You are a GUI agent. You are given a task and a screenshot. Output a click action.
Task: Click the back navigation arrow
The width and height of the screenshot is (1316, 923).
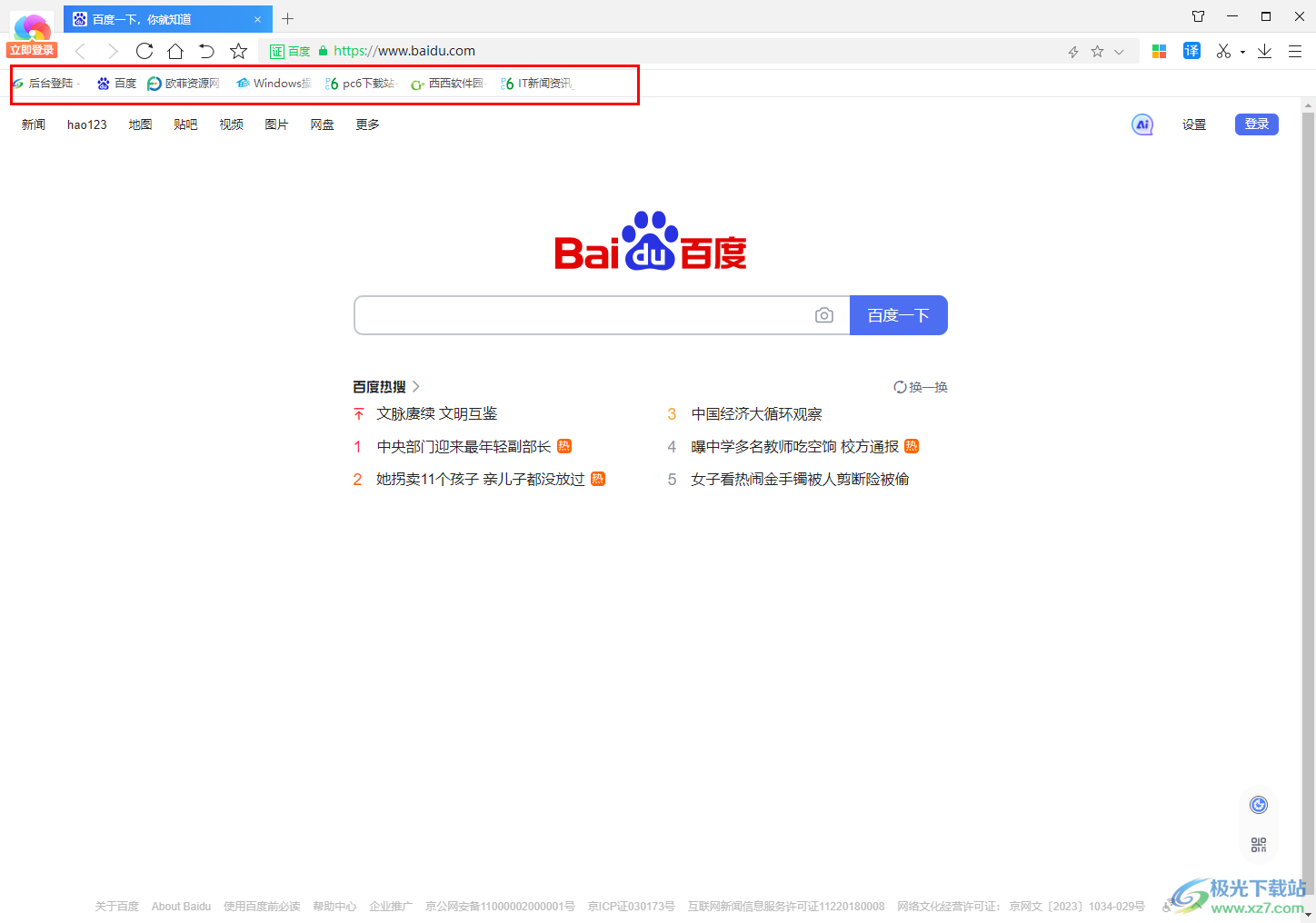(x=80, y=51)
